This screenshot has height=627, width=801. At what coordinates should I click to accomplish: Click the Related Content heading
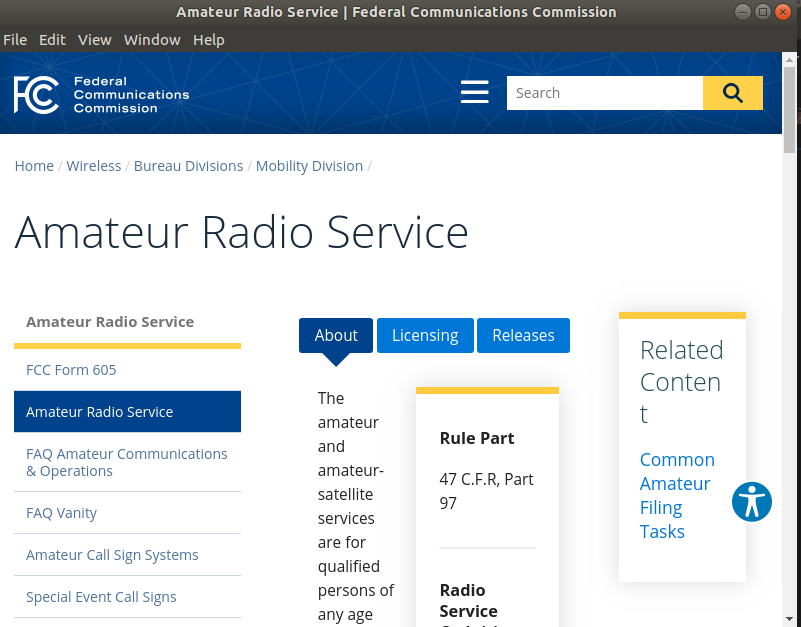681,382
